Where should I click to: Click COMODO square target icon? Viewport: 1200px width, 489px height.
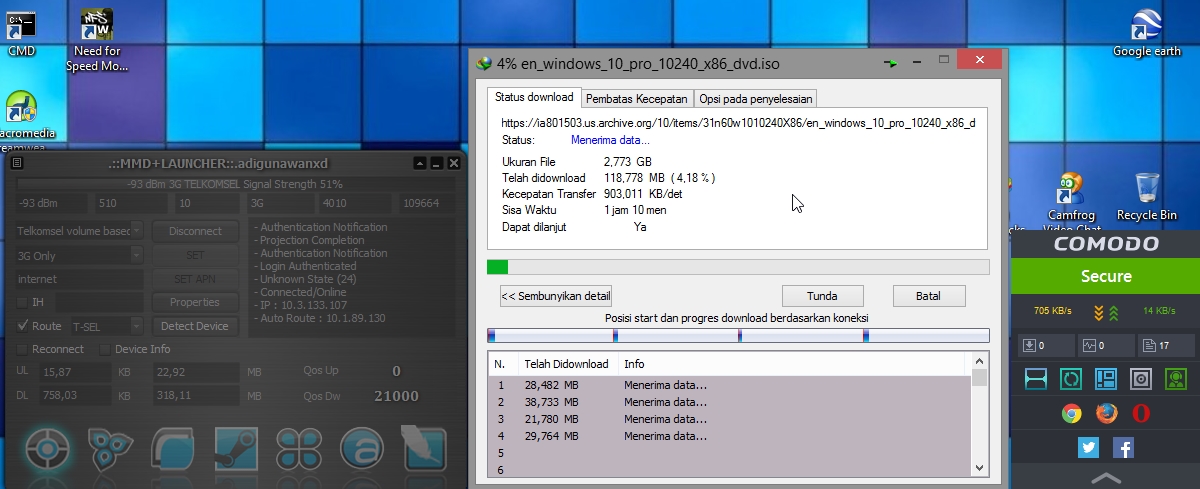(x=1141, y=379)
